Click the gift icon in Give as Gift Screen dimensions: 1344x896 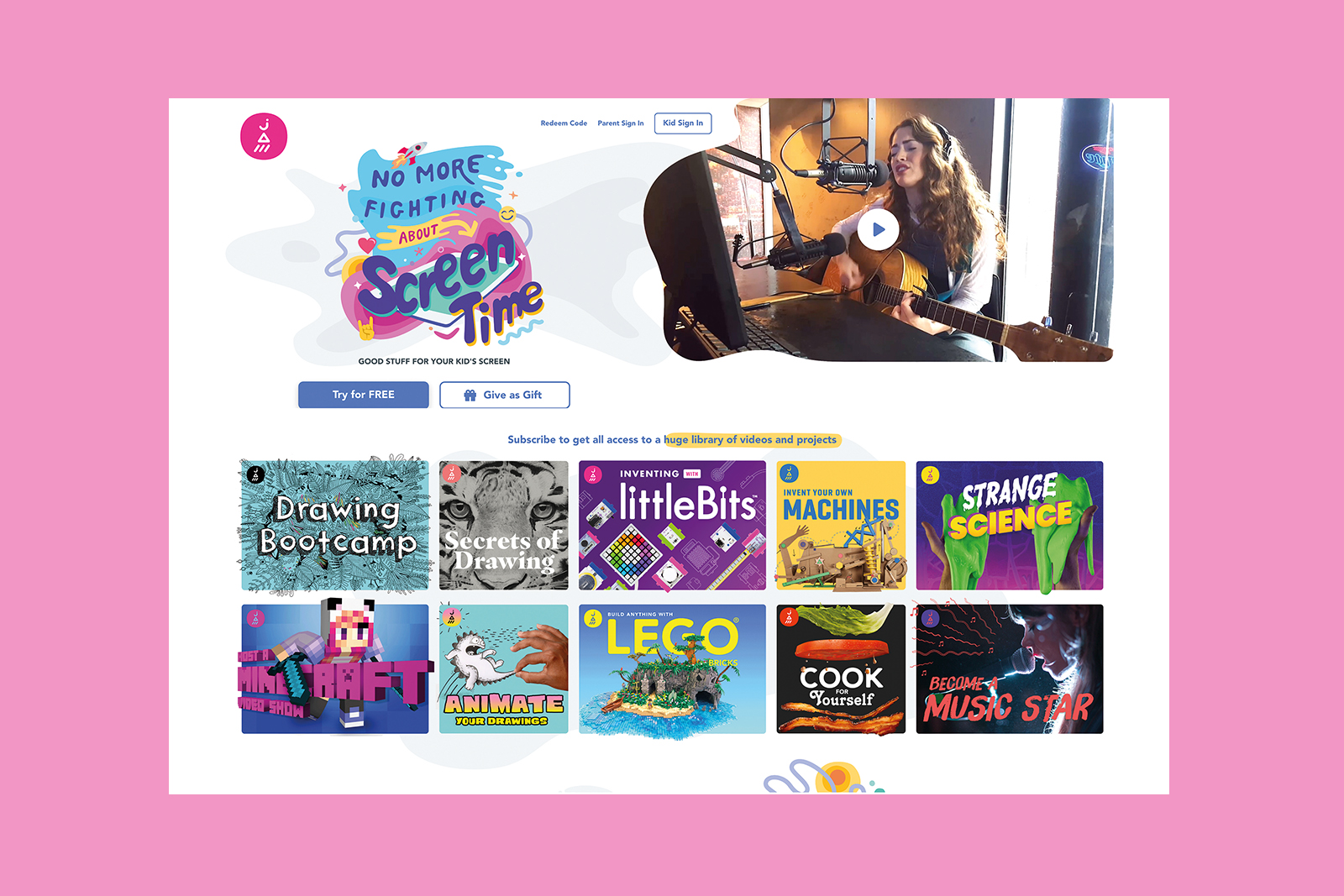(470, 395)
